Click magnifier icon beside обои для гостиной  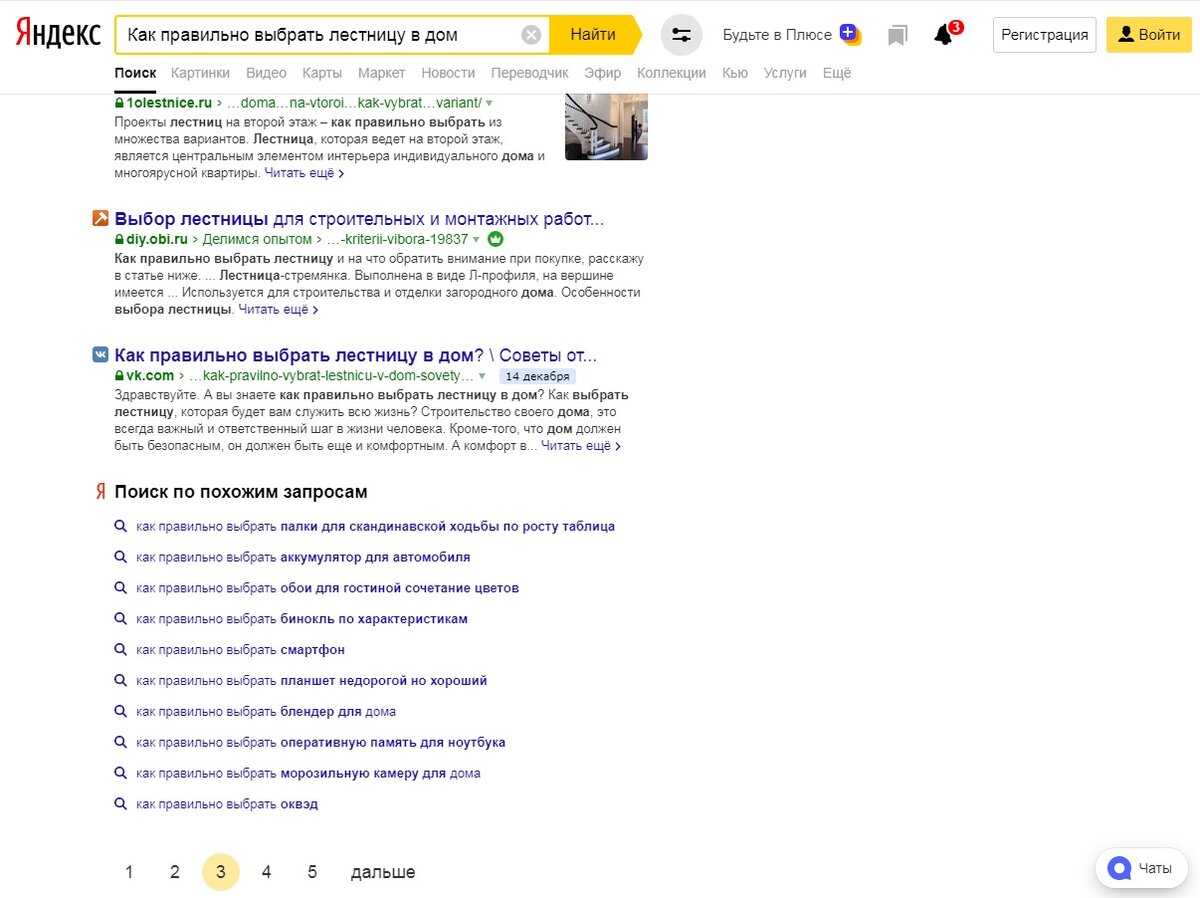click(x=120, y=588)
